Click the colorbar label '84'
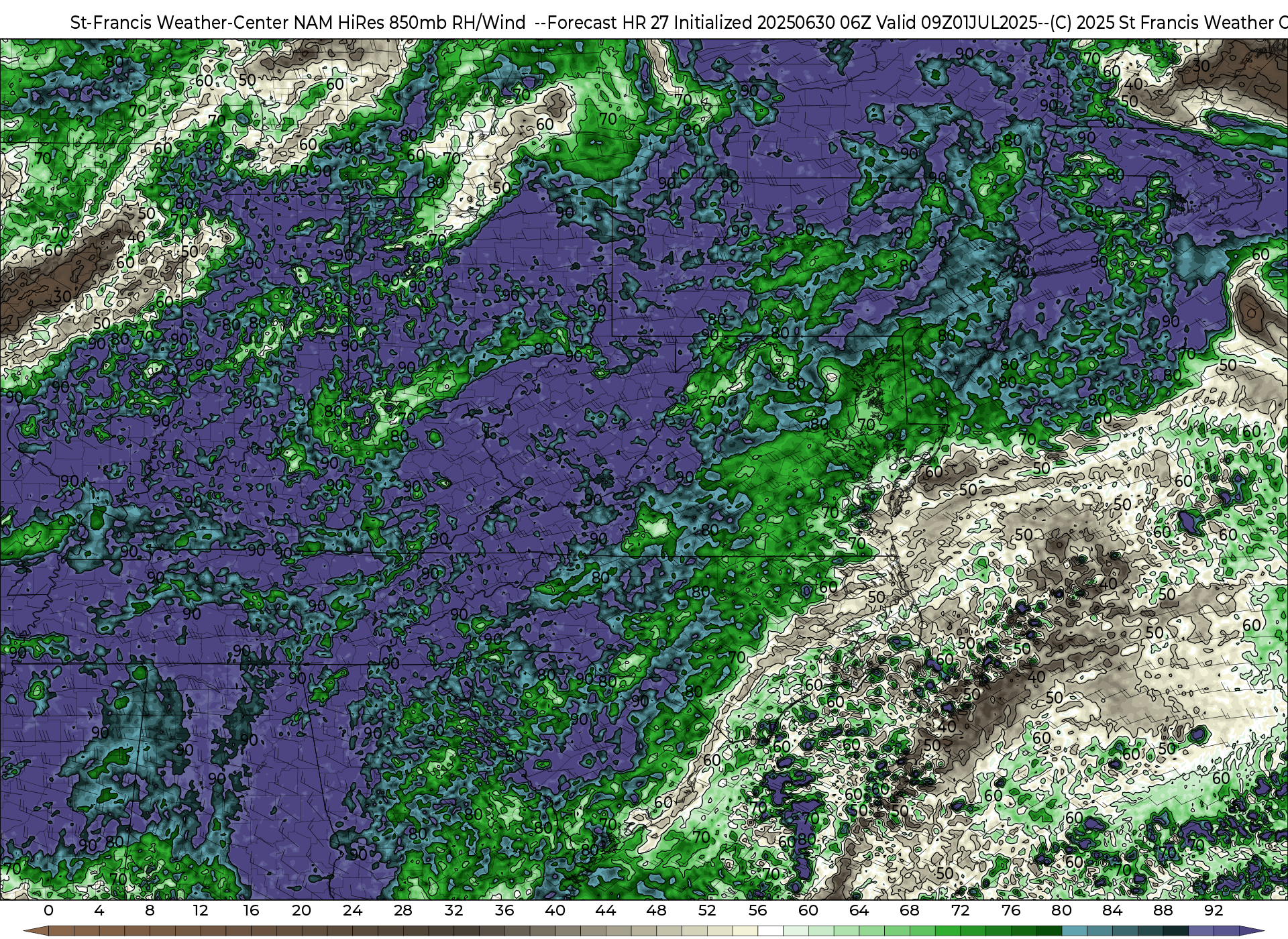This screenshot has width=1288, height=939. coord(1112,910)
